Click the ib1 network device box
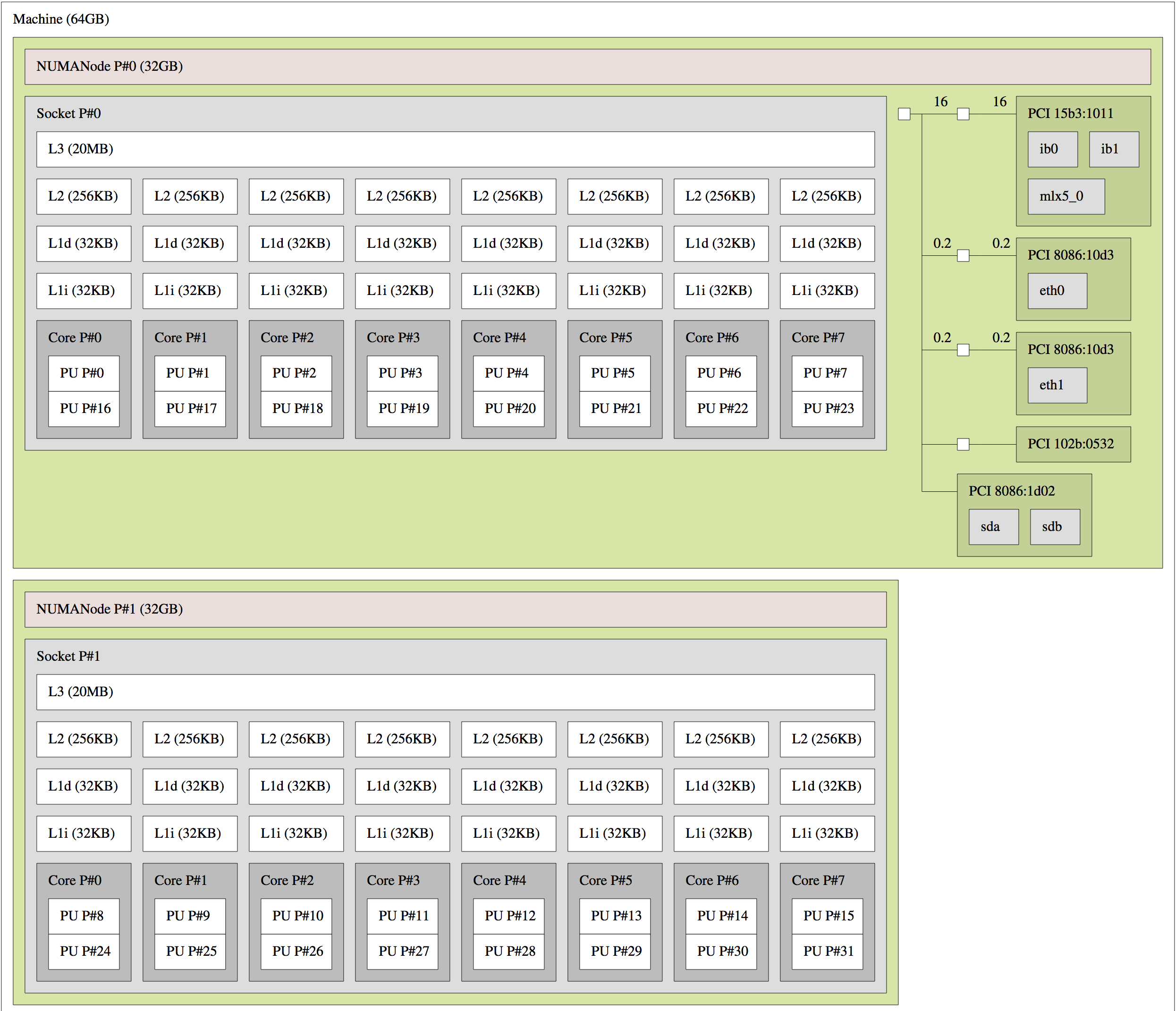The height and width of the screenshot is (1011, 1176). click(1113, 149)
